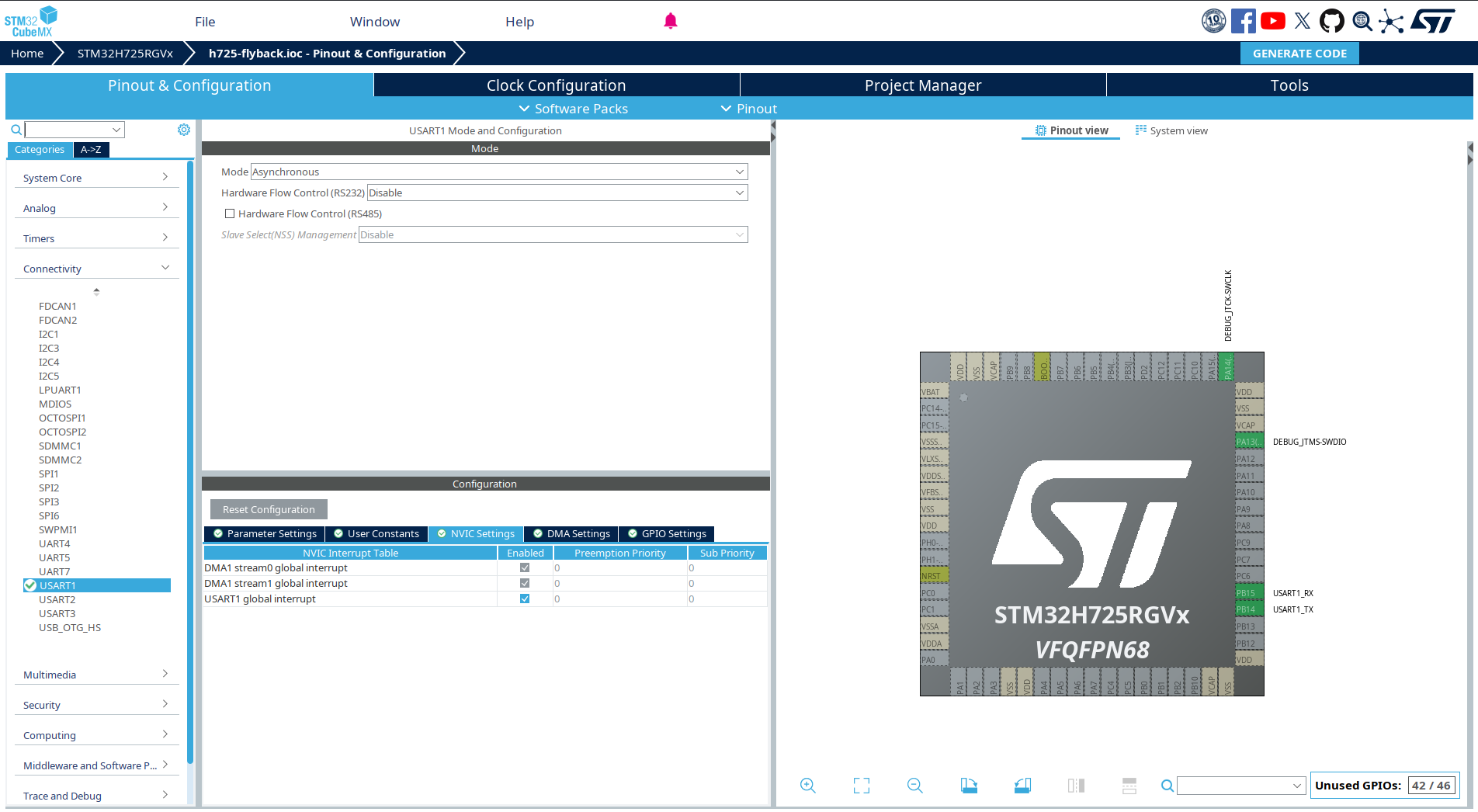The image size is (1478, 812).
Task: Zoom in on the pinout view
Action: coord(807,786)
